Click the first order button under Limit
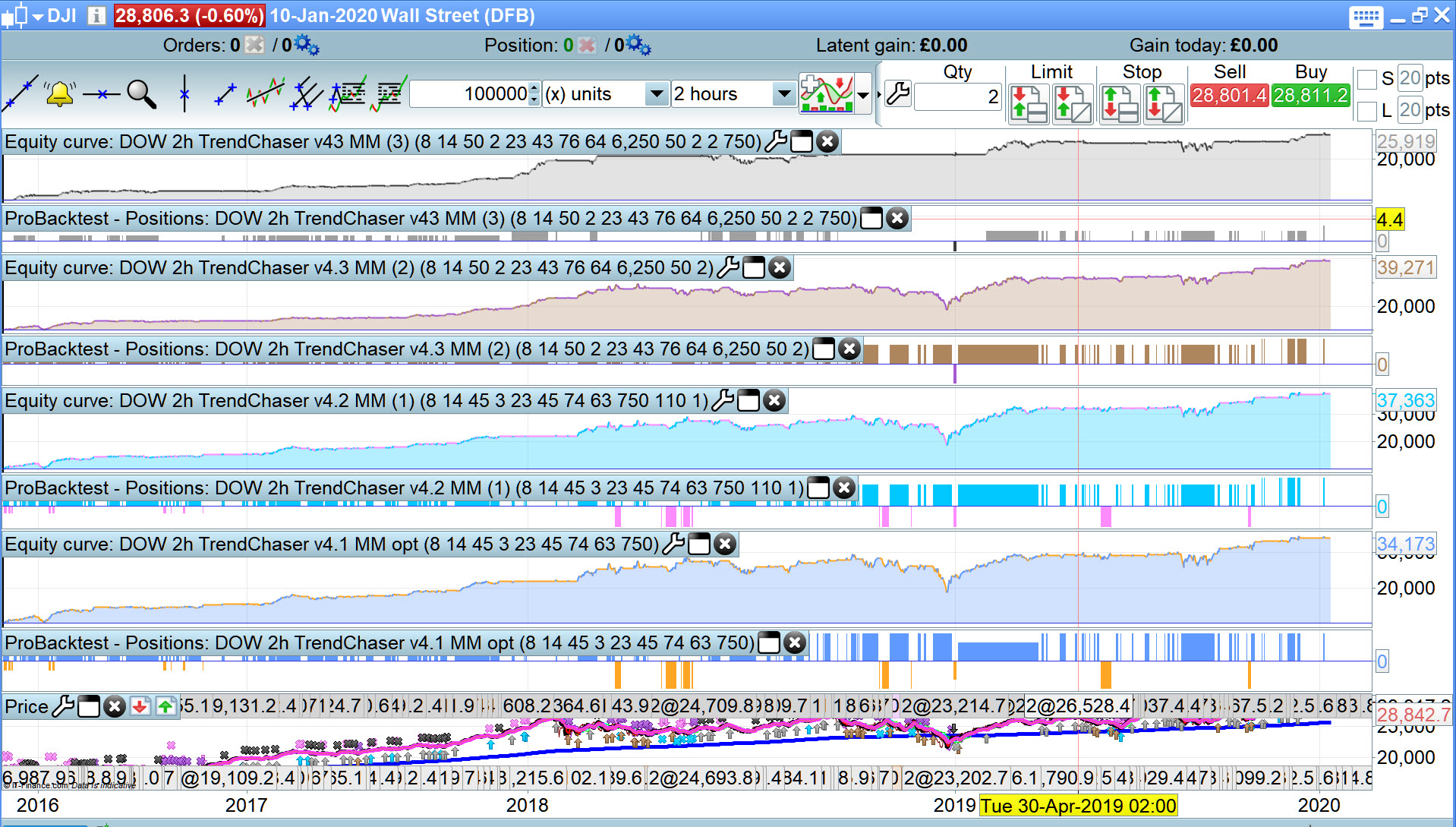 (x=1029, y=104)
